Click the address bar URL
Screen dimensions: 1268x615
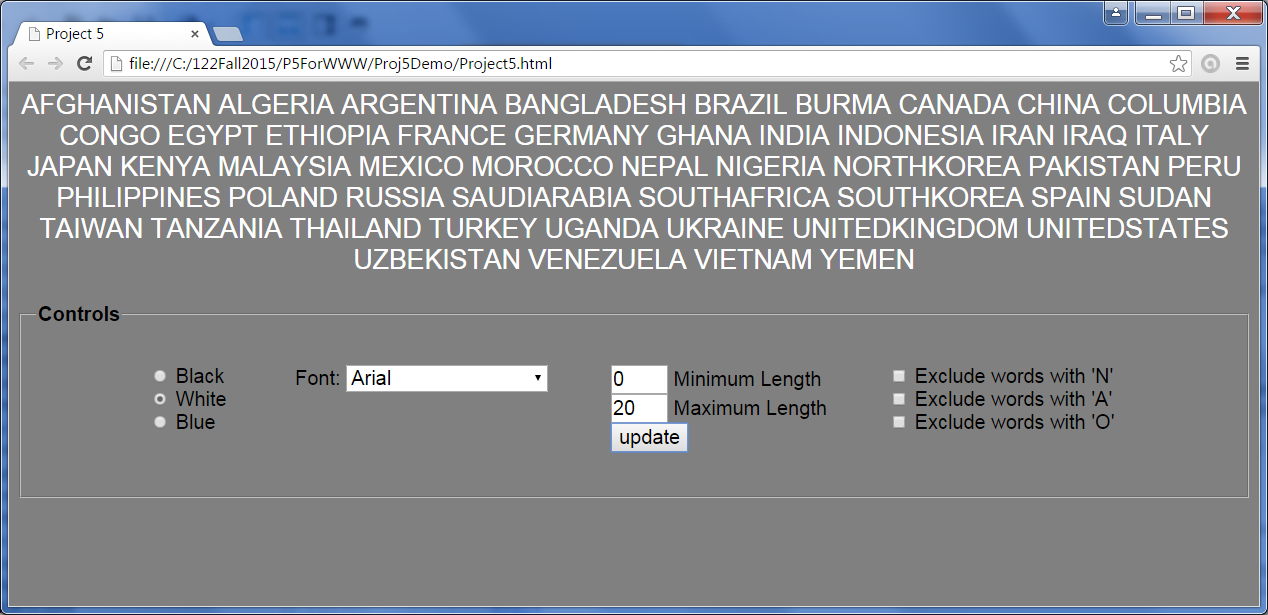[341, 64]
